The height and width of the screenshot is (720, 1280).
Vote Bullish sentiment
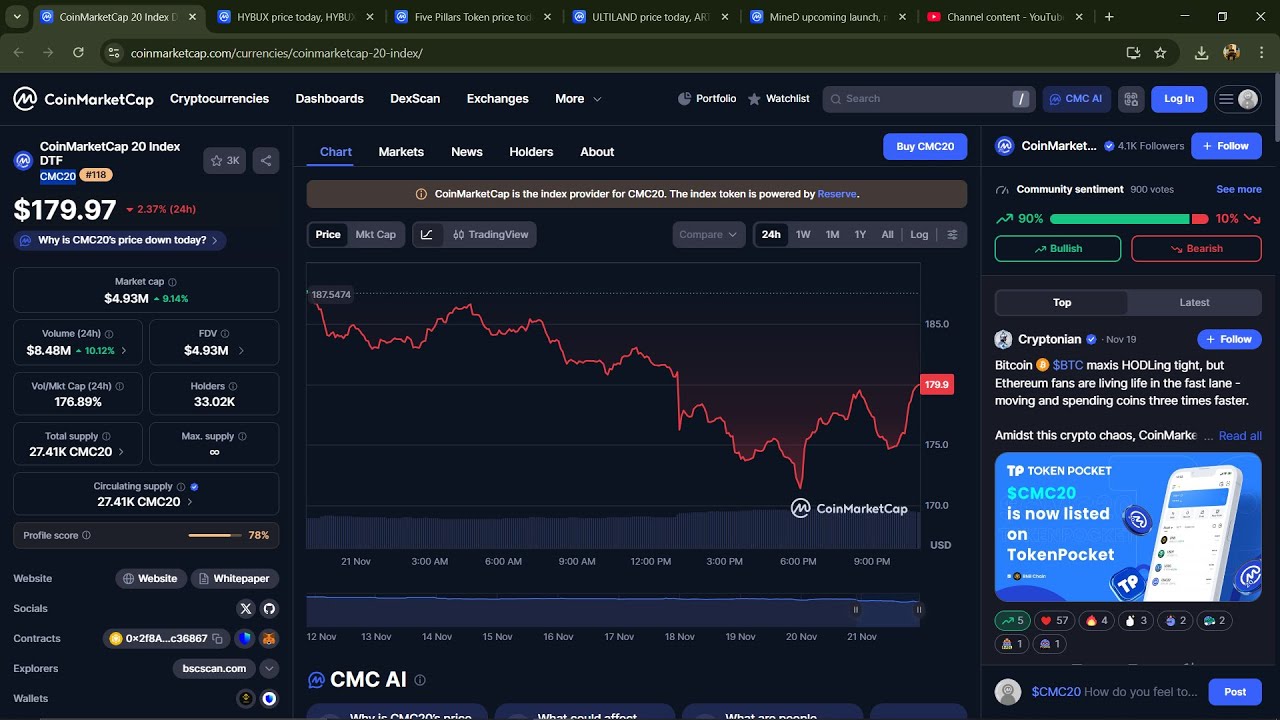coord(1058,249)
